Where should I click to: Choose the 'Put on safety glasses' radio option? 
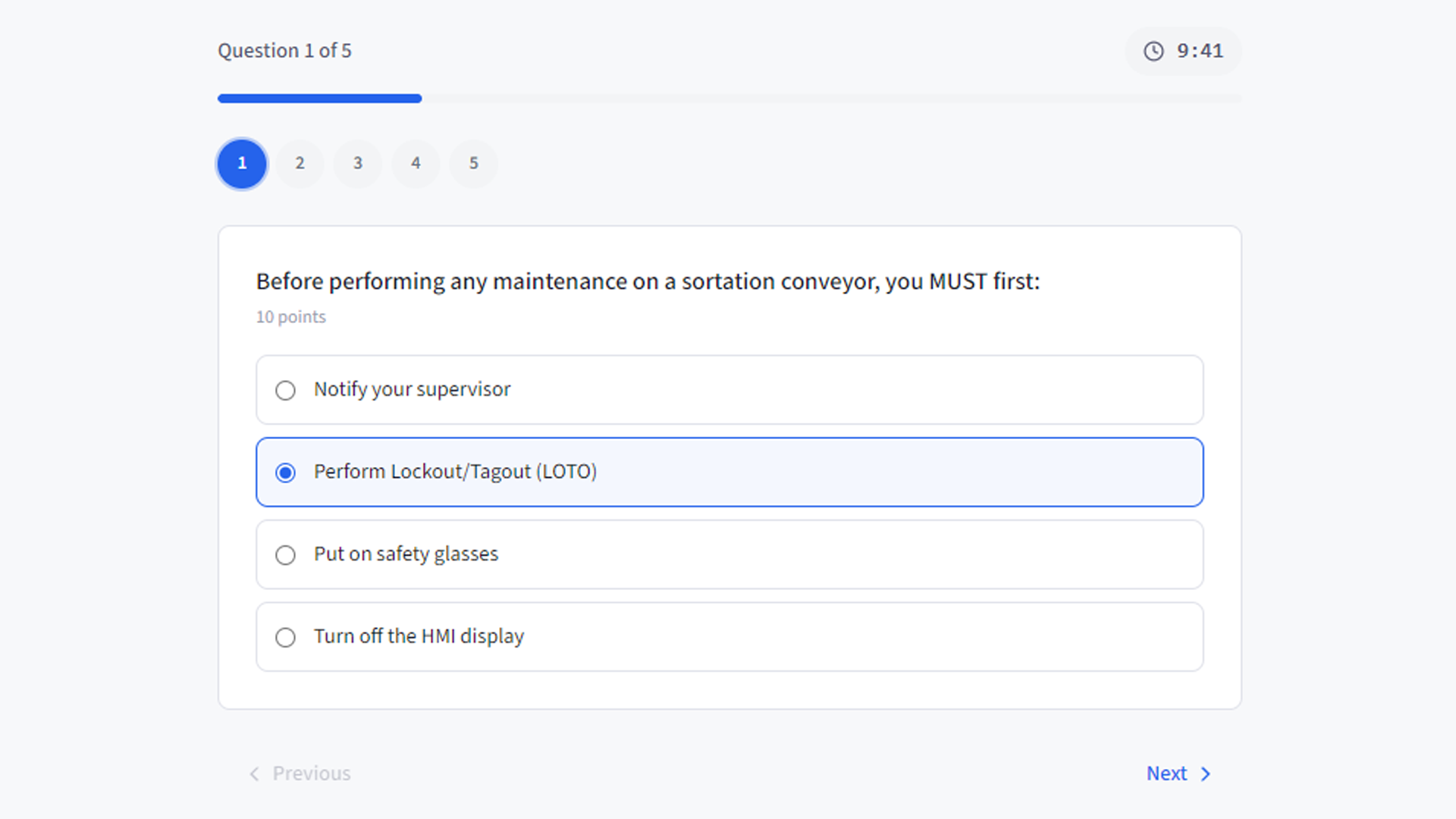(x=285, y=555)
